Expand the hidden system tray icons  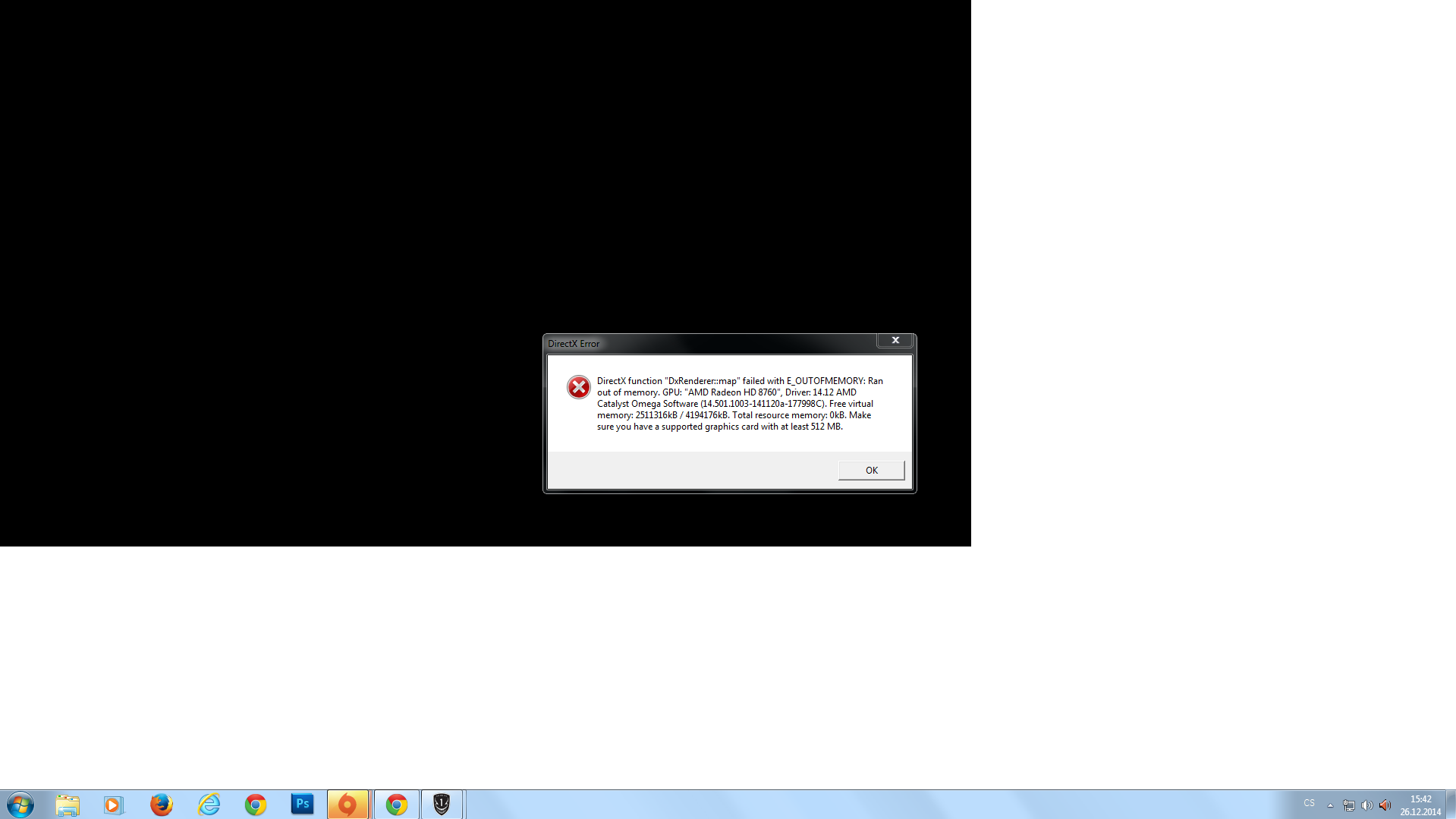[1330, 805]
